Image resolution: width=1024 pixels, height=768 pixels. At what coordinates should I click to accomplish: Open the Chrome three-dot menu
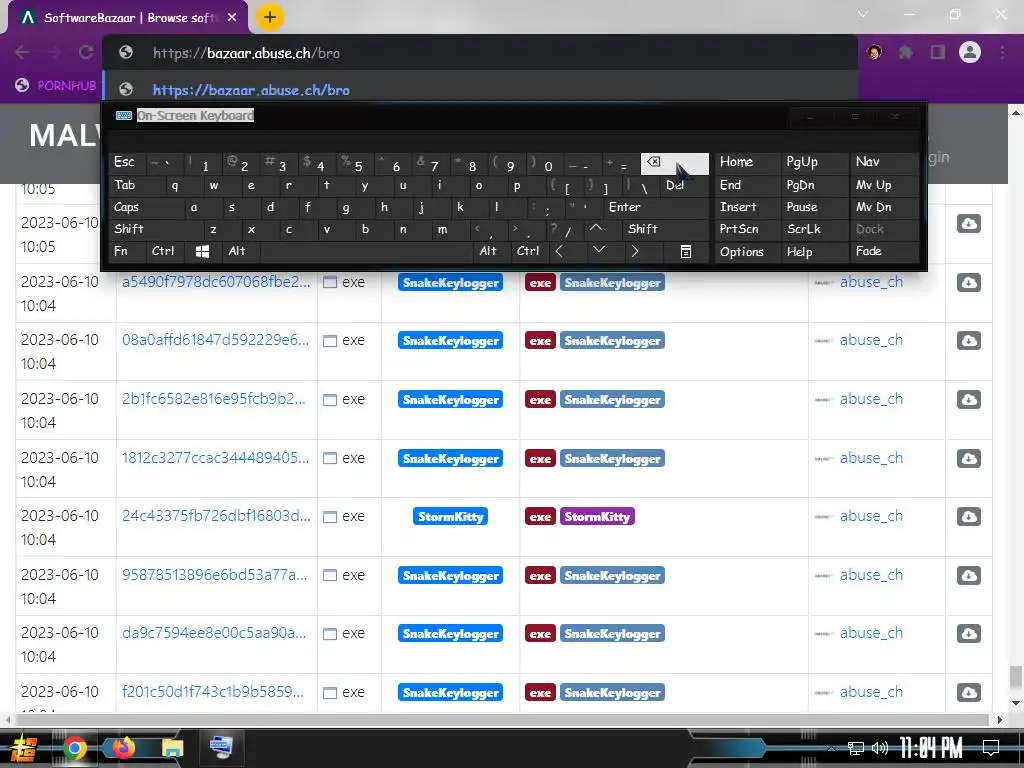[x=1002, y=52]
